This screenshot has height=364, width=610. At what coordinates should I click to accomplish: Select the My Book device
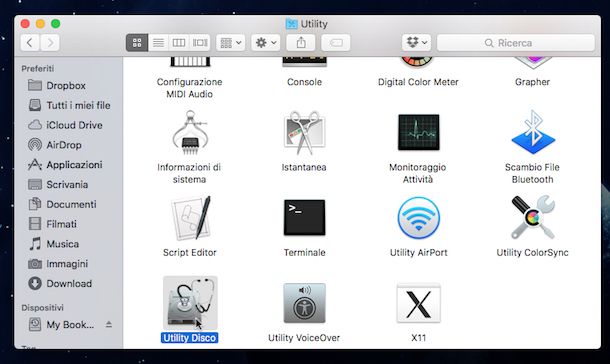(61, 324)
